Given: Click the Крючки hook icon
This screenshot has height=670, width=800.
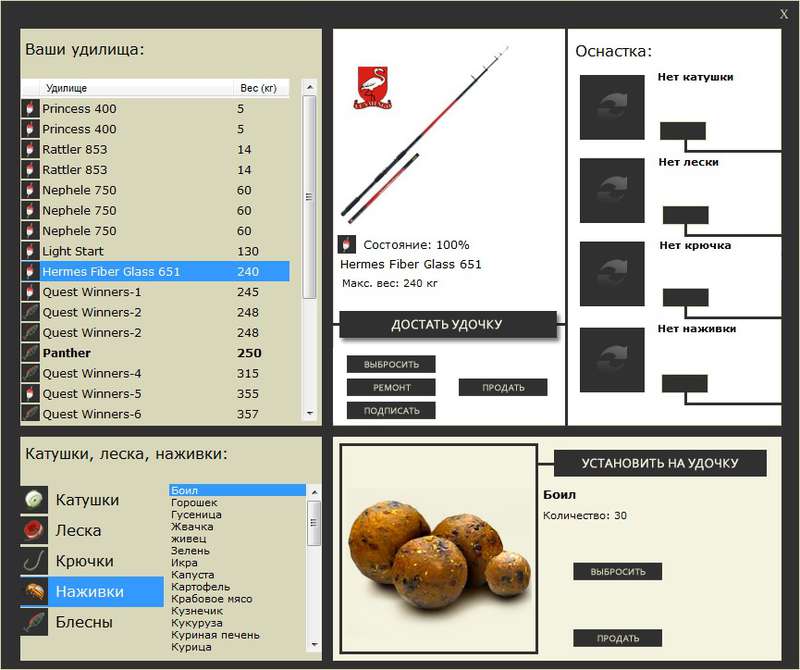Looking at the screenshot, I should pos(34,561).
